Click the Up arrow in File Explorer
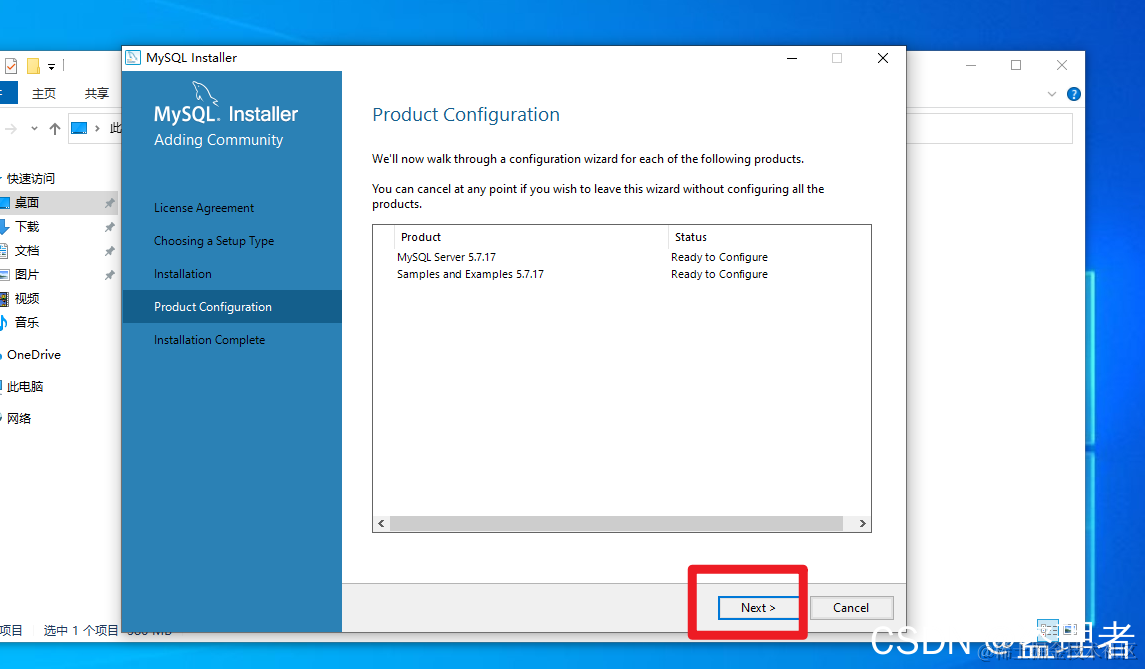 click(55, 129)
